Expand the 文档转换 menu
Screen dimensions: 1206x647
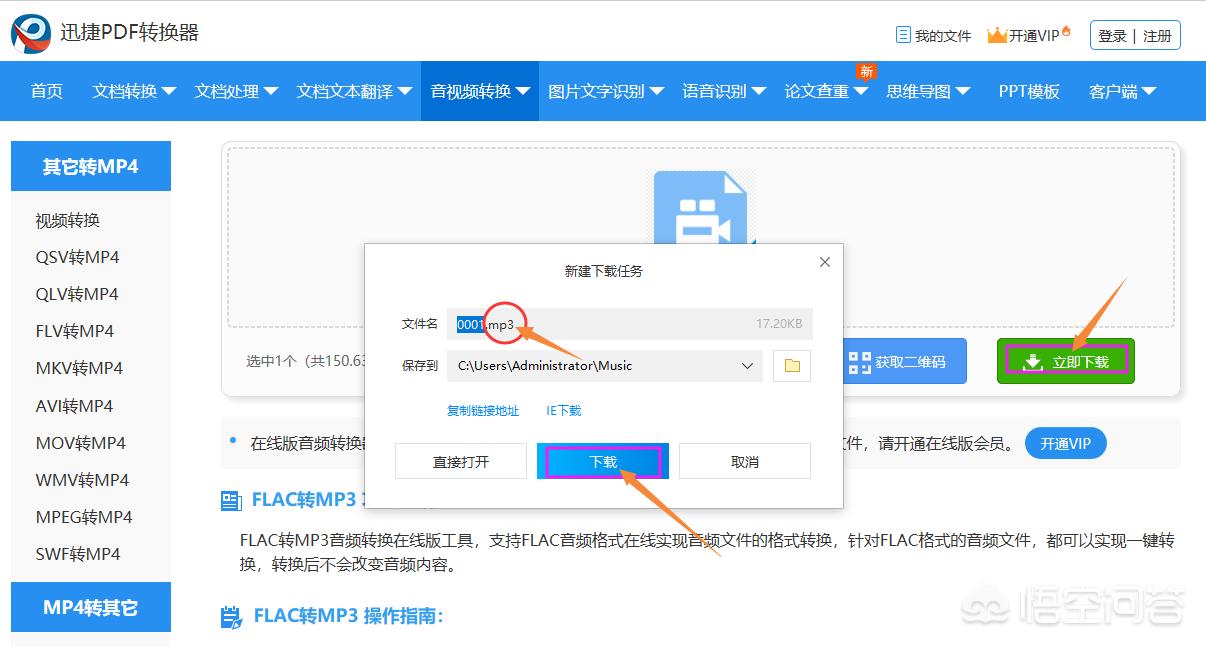pos(134,91)
